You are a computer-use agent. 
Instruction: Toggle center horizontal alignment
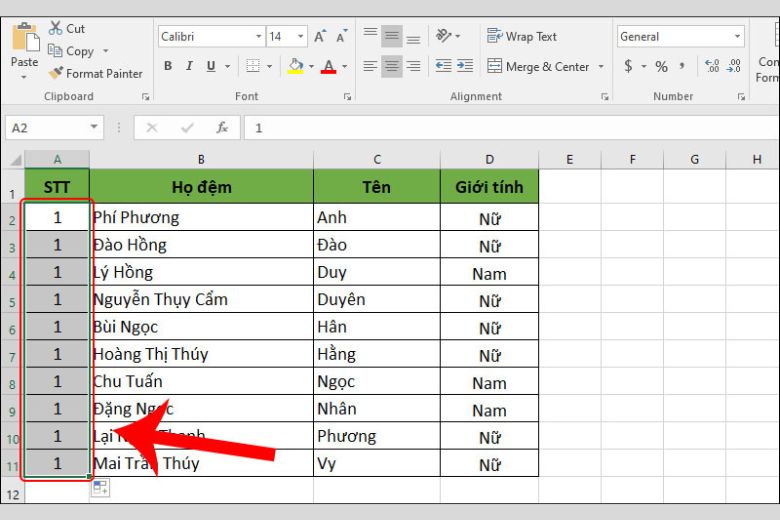tap(391, 66)
